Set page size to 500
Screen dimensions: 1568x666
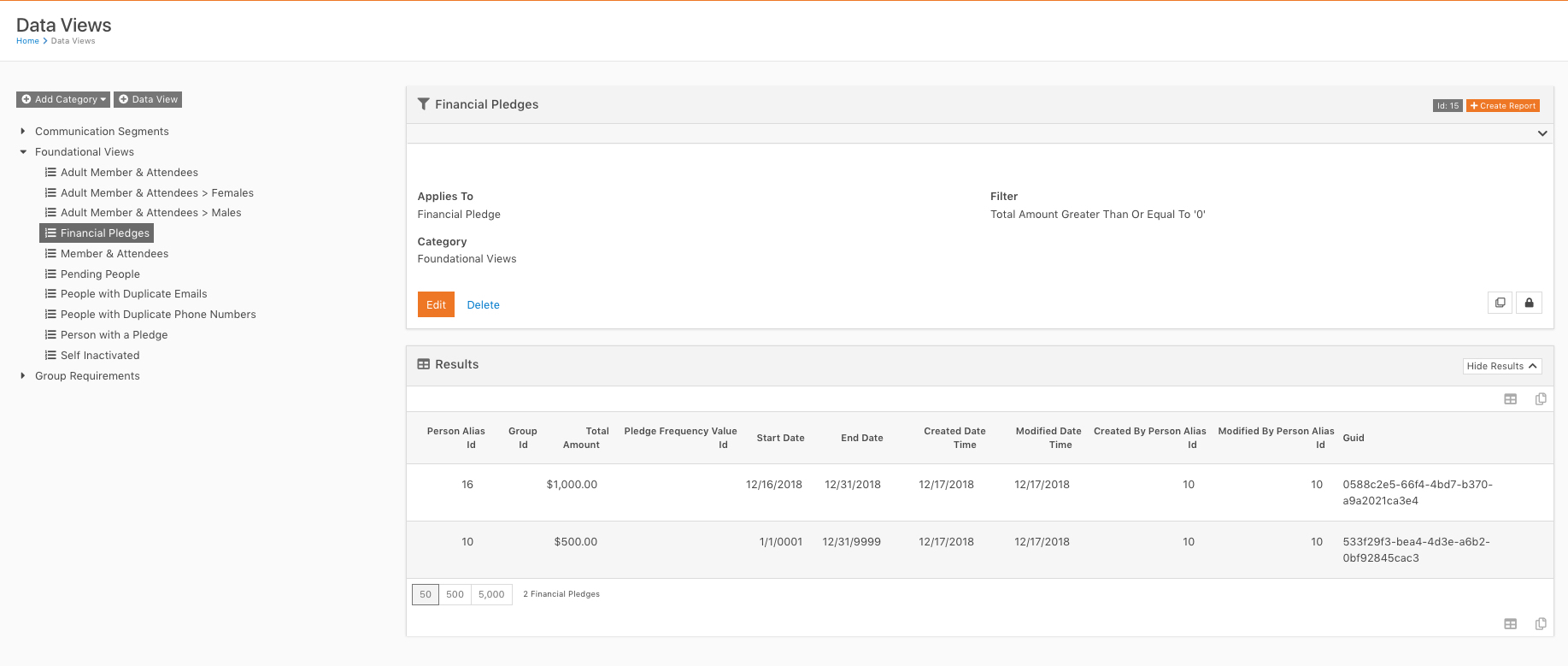pyautogui.click(x=455, y=594)
